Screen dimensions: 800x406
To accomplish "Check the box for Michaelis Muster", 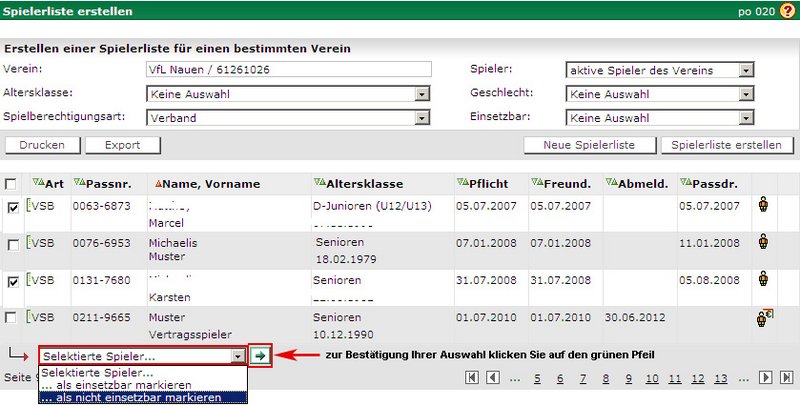I will pyautogui.click(x=12, y=244).
